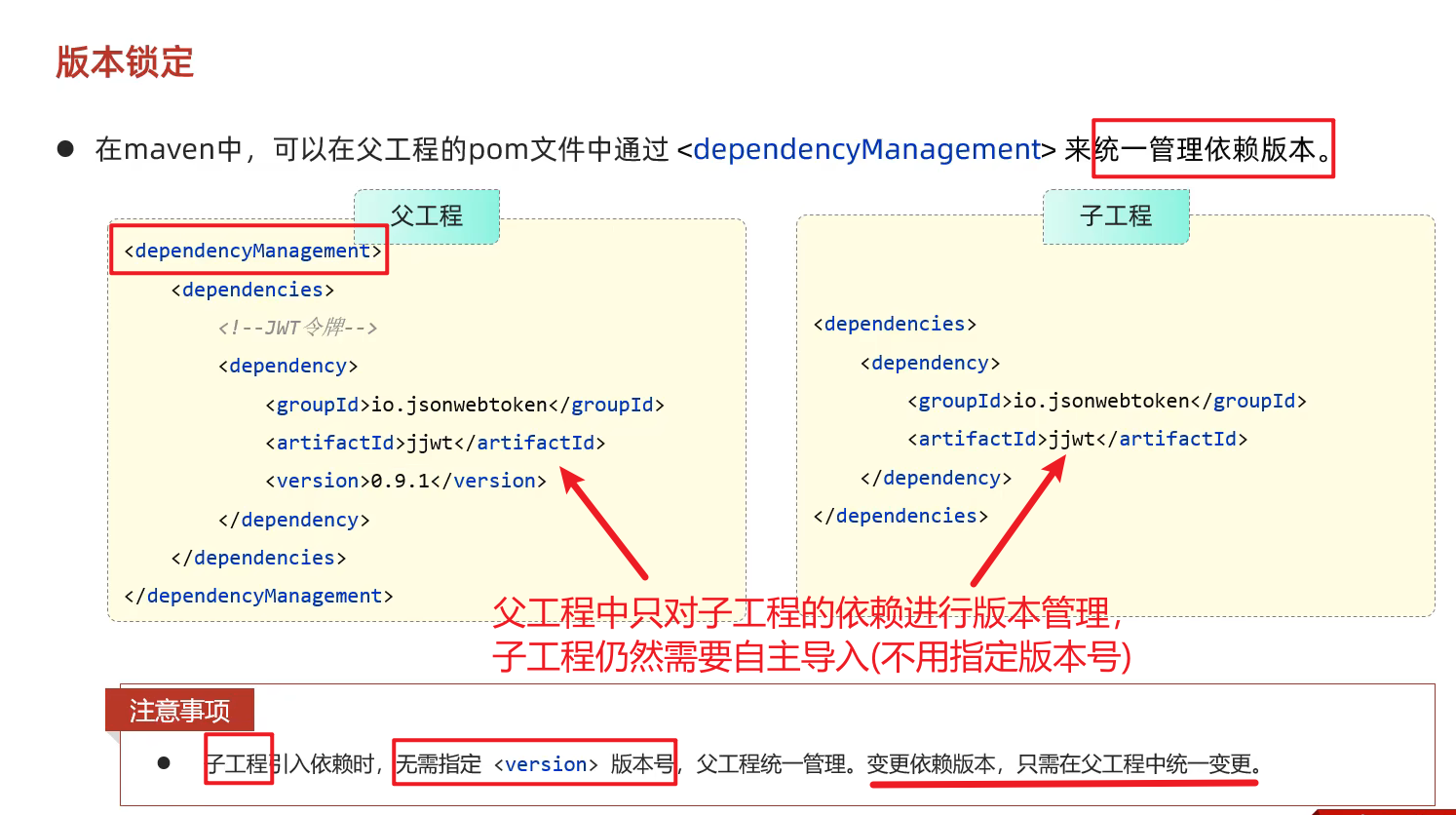
Task: Click the underlined 变更依赖版本 sentence
Action: tap(1064, 764)
